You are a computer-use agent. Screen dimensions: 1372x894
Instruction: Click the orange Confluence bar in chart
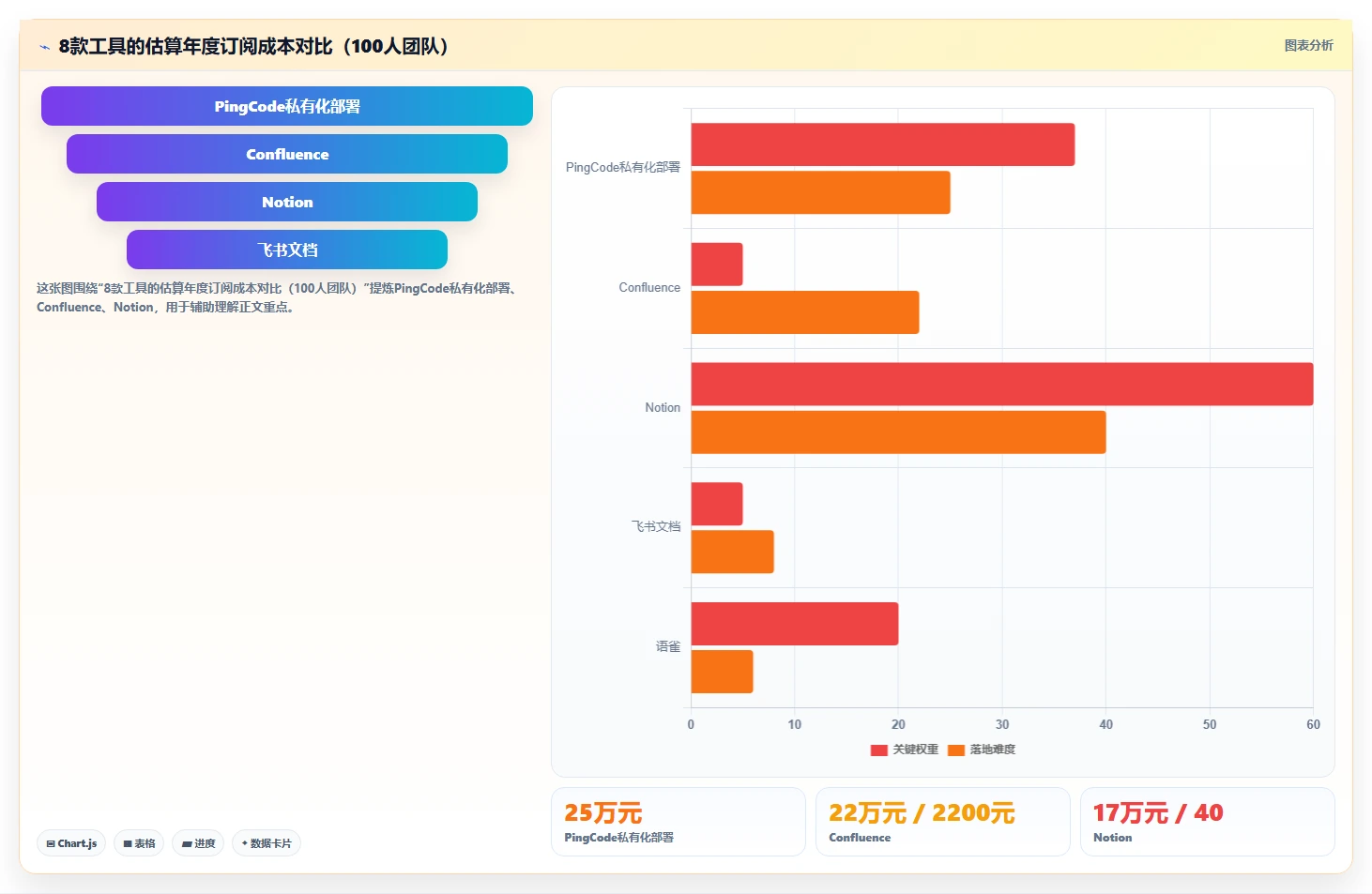click(805, 312)
